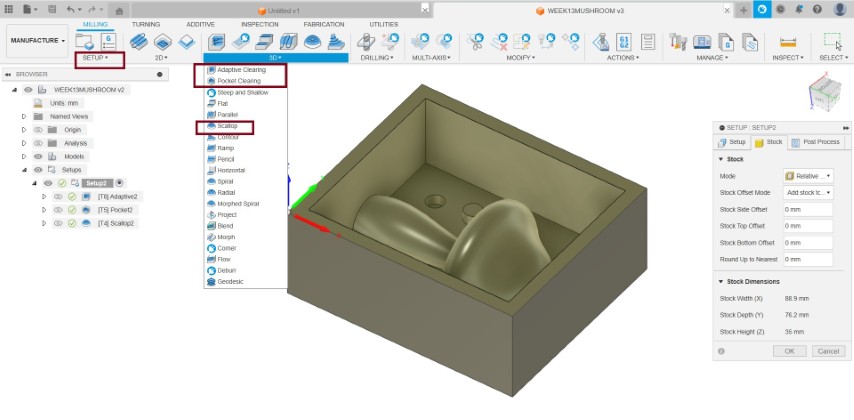The height and width of the screenshot is (420, 854).
Task: Select the 2D Pocket toolbar icon
Action: pos(163,41)
